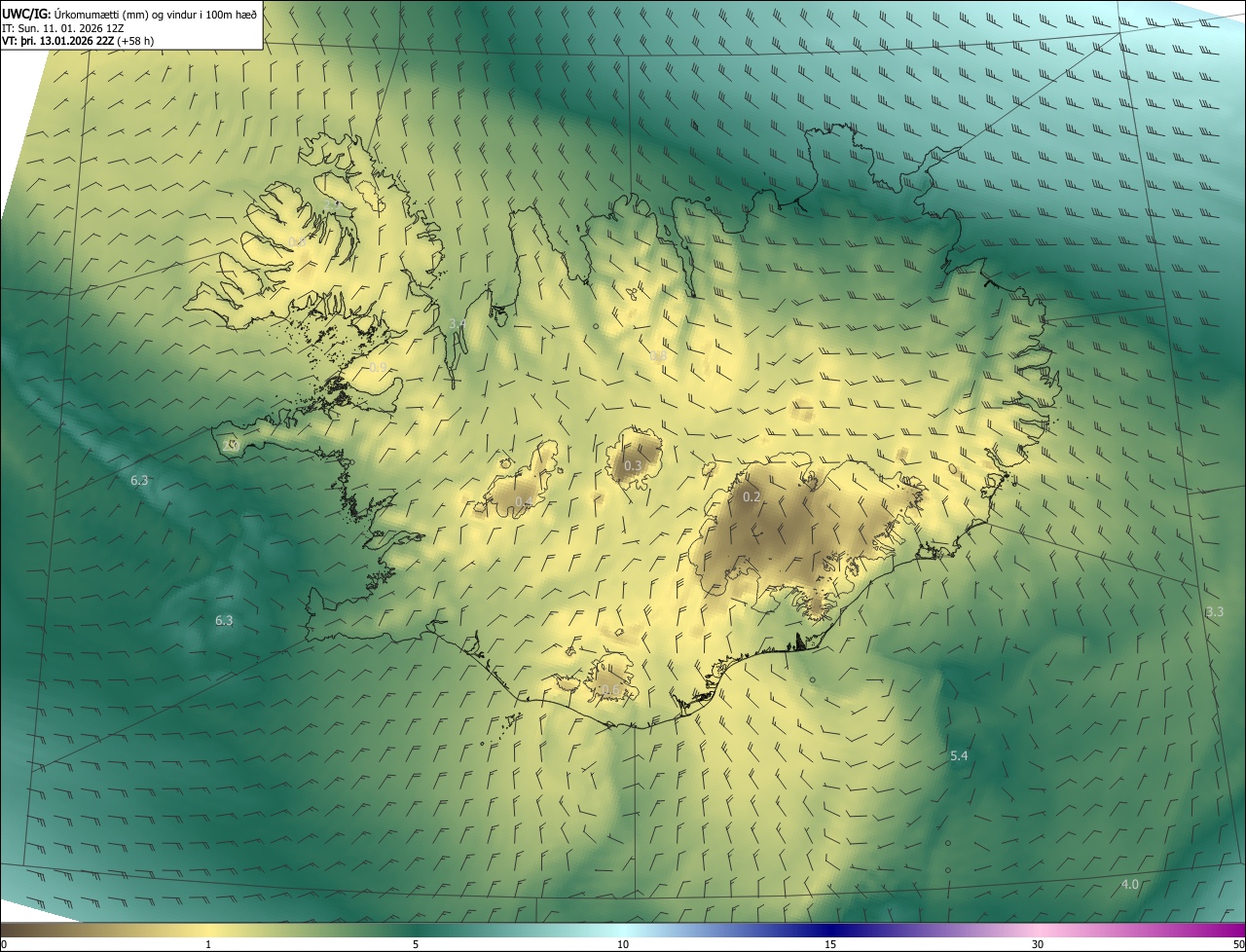
Task: Click tick label 5 on the color scale
Action: (x=416, y=944)
